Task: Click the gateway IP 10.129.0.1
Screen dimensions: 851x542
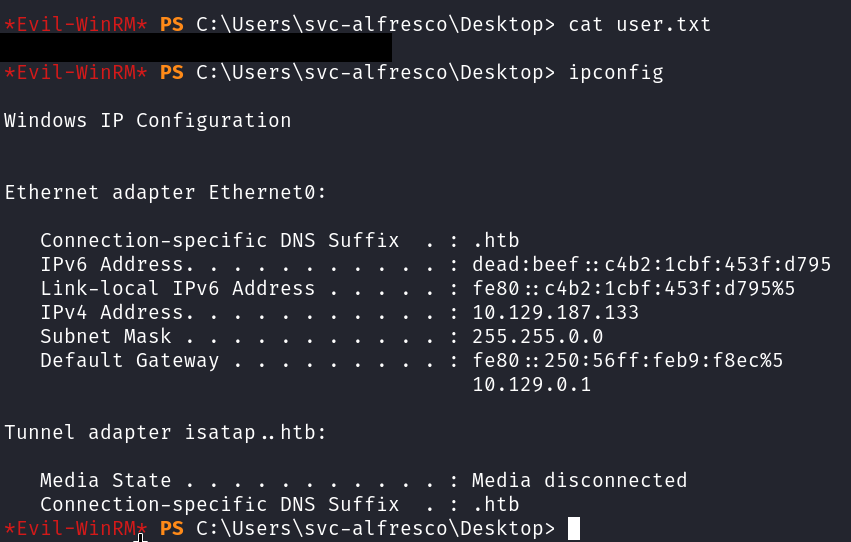Action: (531, 384)
